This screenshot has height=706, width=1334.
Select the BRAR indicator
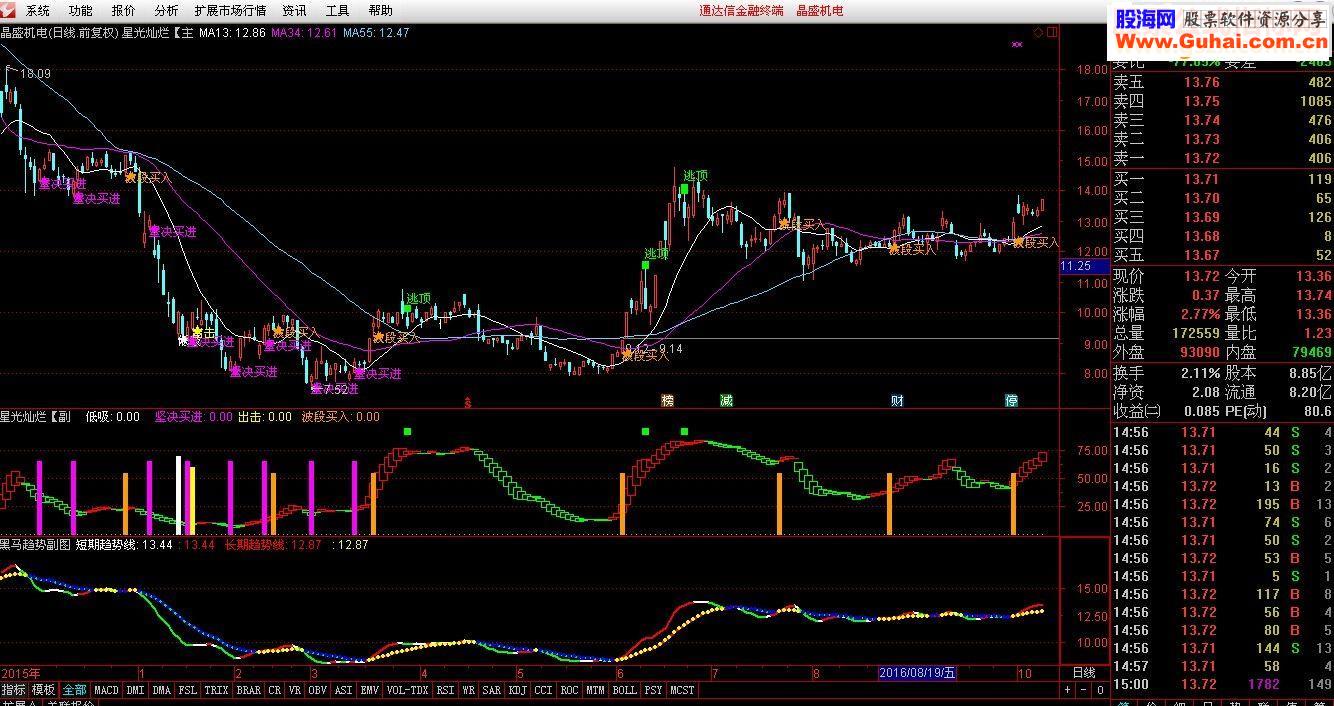[249, 690]
